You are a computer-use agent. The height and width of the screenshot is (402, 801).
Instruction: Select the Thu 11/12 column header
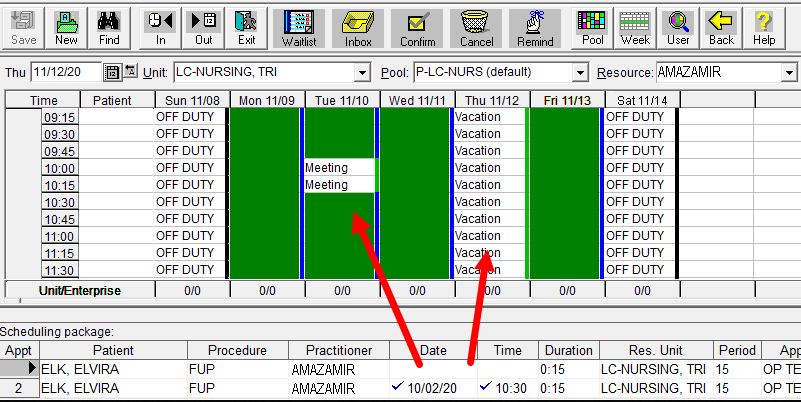[492, 100]
